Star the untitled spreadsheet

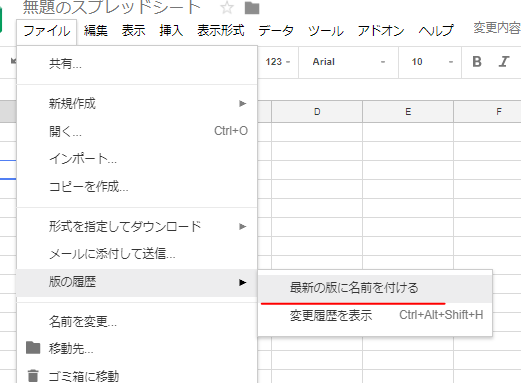227,7
